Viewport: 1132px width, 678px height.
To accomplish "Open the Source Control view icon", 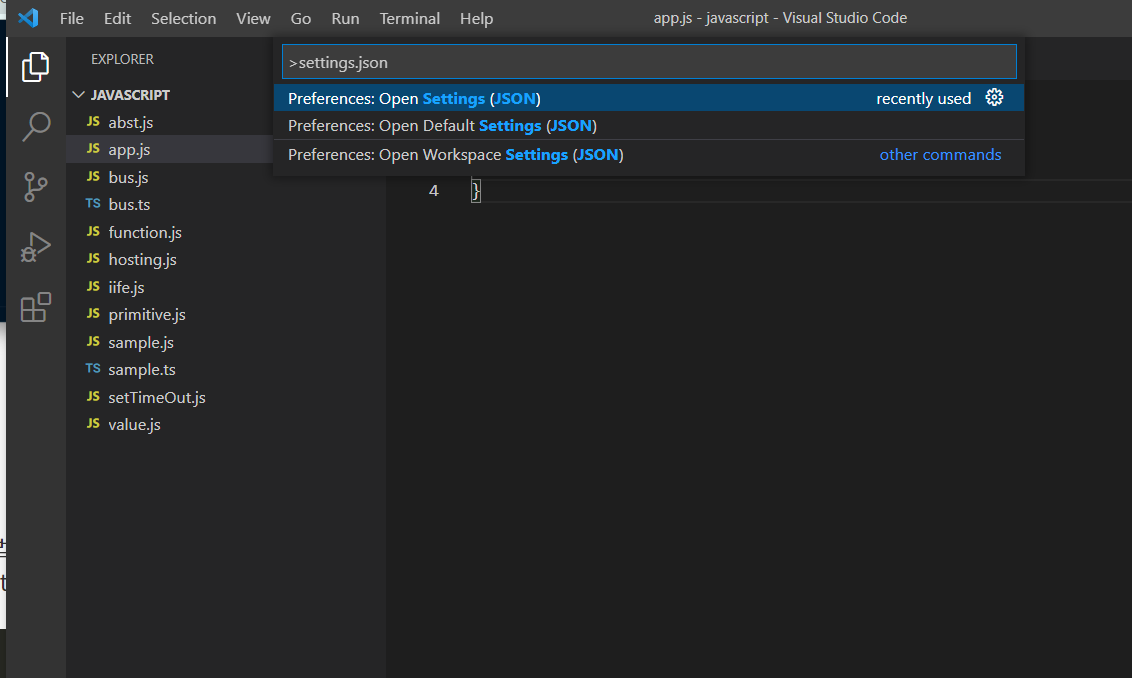I will (x=35, y=187).
